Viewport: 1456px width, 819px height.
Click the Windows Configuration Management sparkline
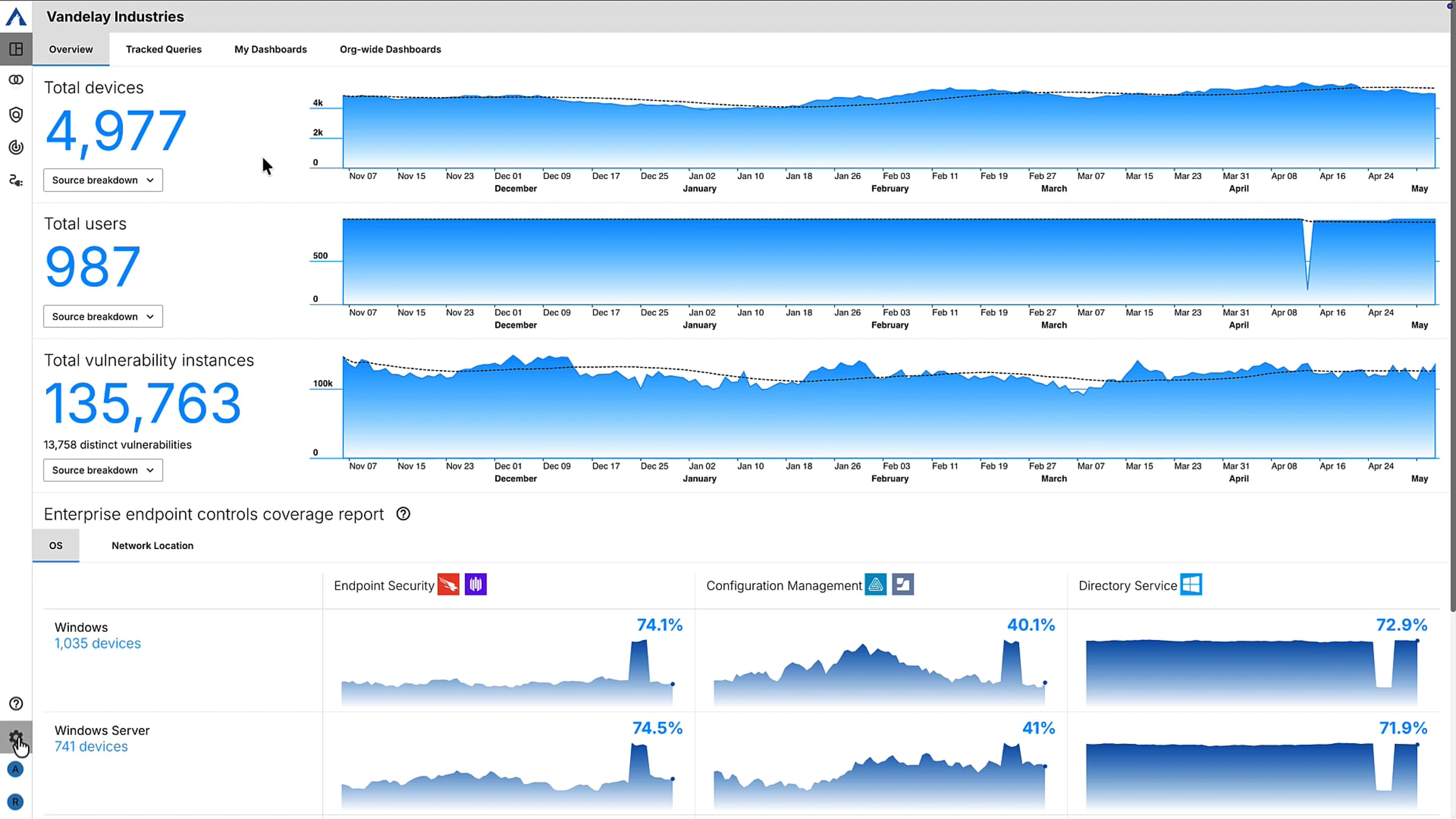click(880, 672)
